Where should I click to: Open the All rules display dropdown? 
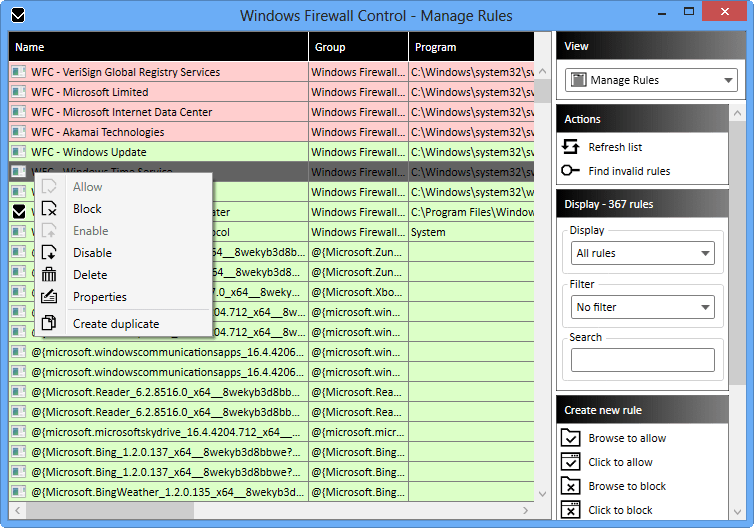coord(642,253)
